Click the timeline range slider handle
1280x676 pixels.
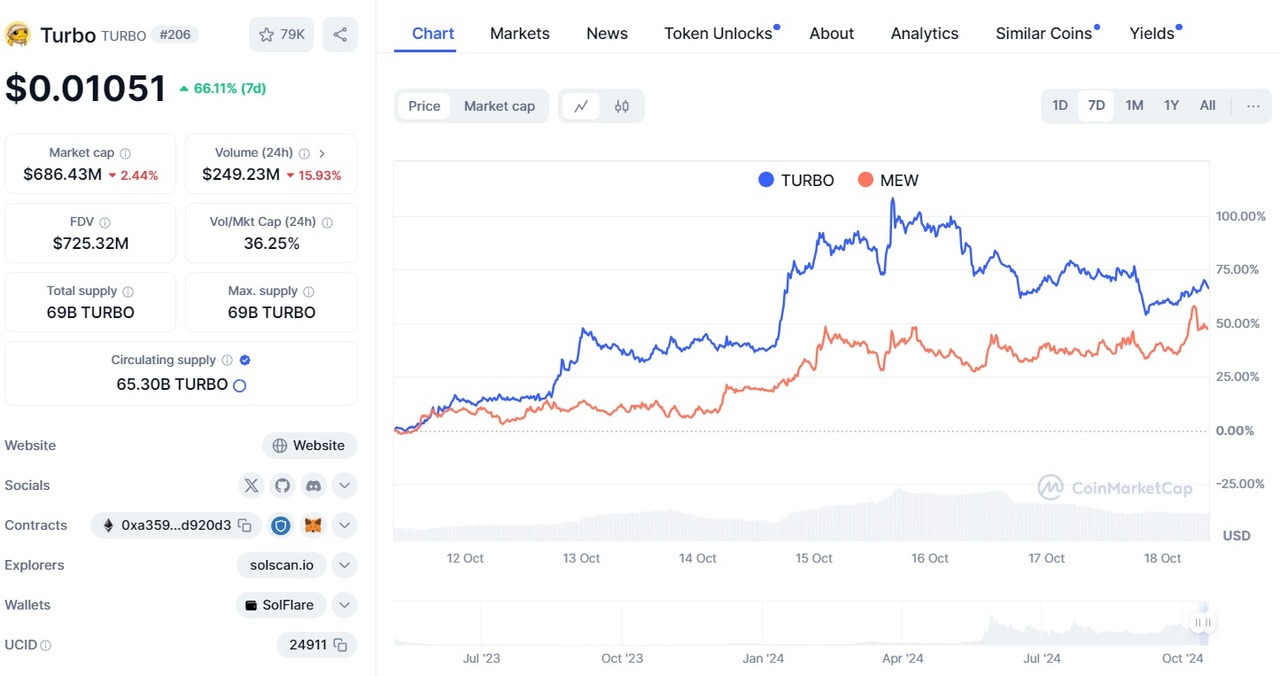[1202, 623]
